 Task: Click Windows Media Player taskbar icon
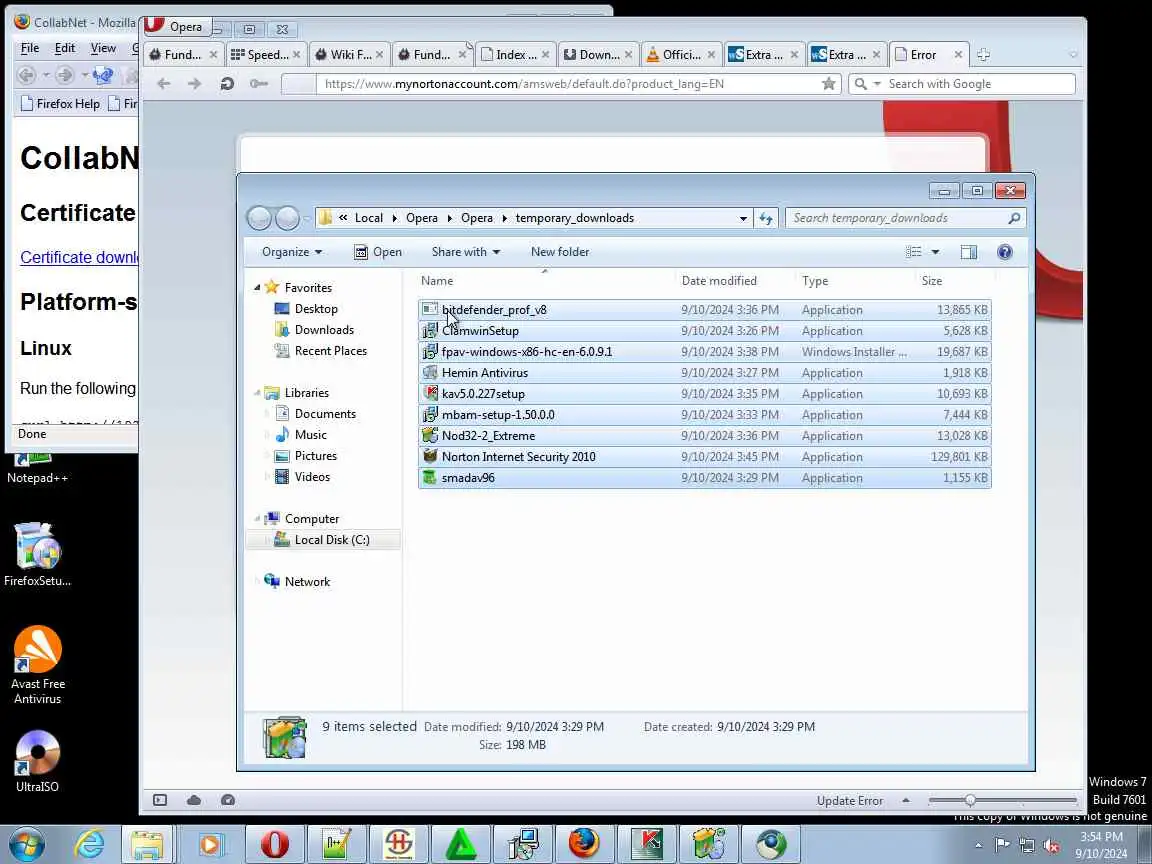[x=210, y=844]
